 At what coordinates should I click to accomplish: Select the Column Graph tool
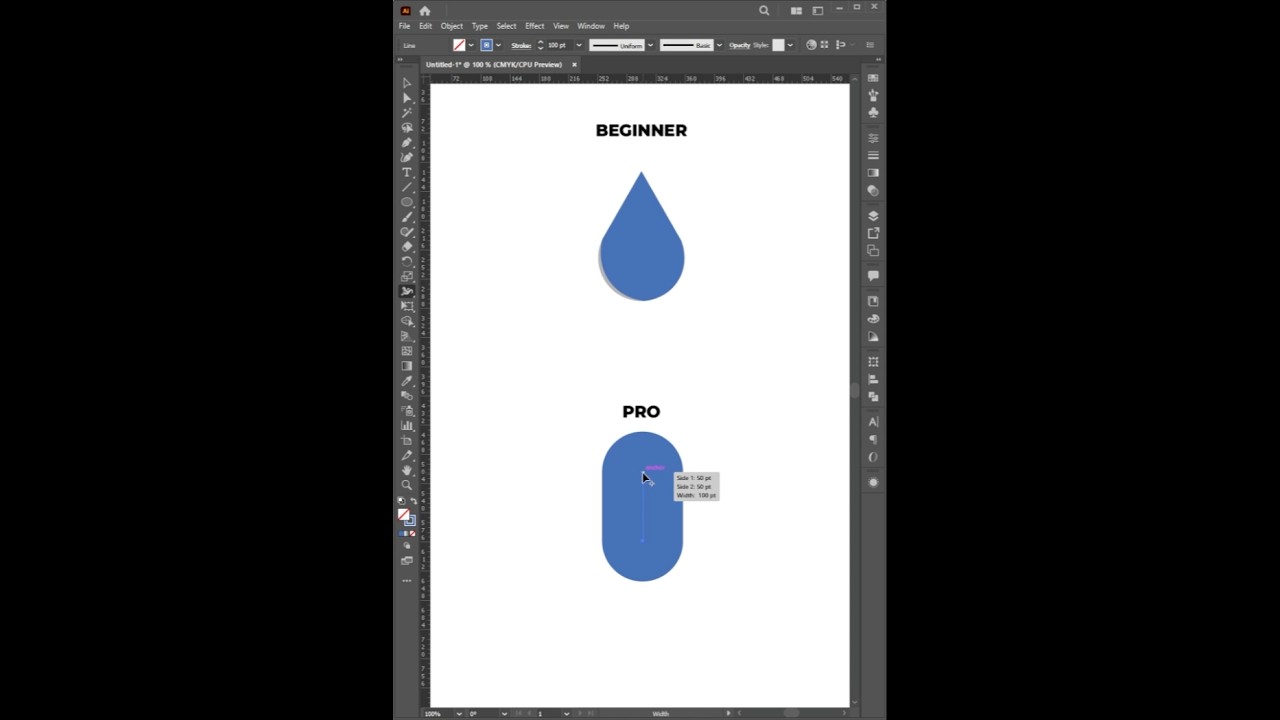[407, 426]
